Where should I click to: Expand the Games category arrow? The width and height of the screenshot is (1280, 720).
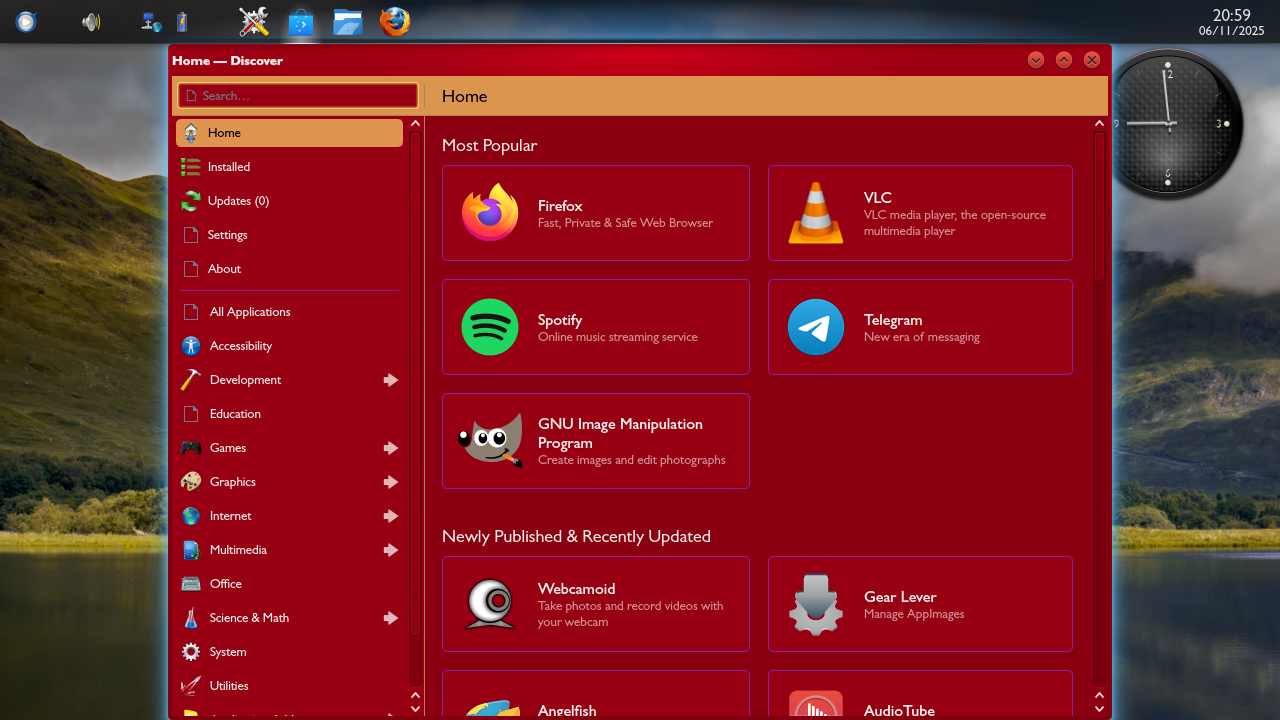(x=391, y=448)
